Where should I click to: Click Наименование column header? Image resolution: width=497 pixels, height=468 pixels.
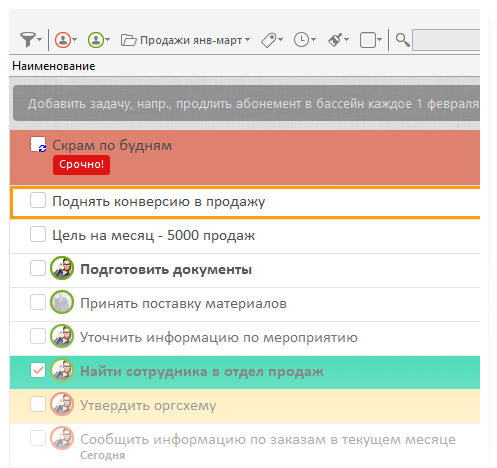click(x=54, y=66)
